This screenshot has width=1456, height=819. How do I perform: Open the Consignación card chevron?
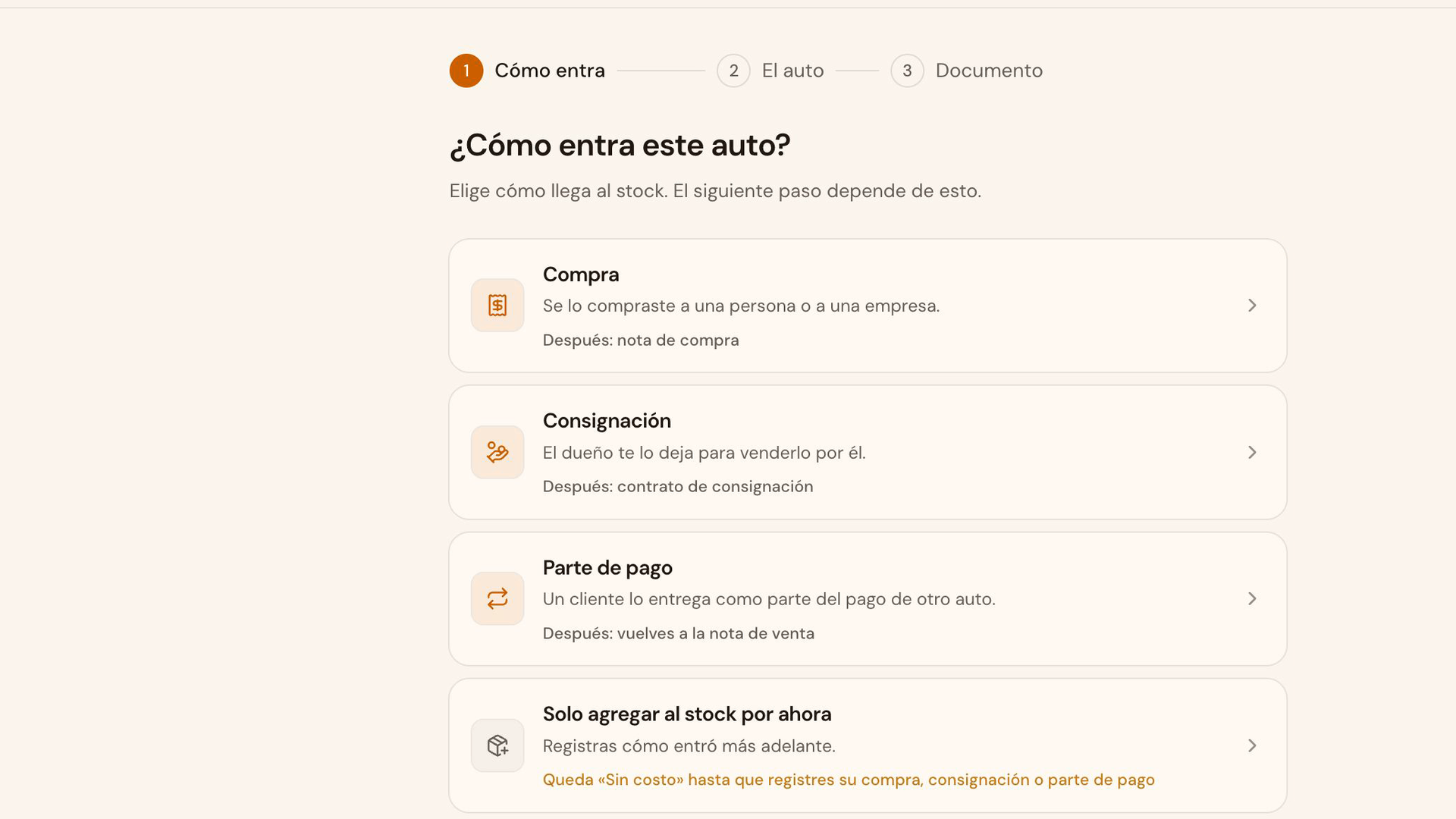tap(1252, 453)
